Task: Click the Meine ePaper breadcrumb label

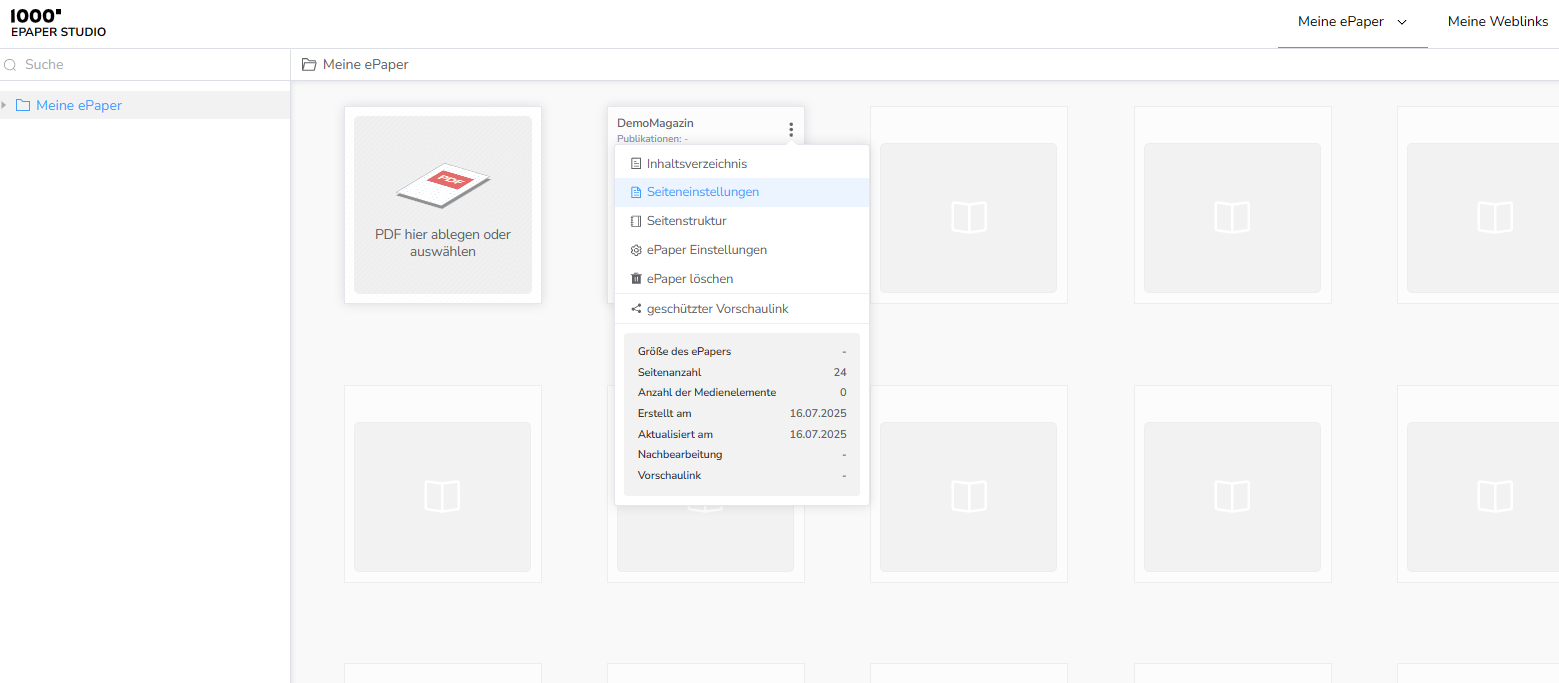Action: coord(365,65)
